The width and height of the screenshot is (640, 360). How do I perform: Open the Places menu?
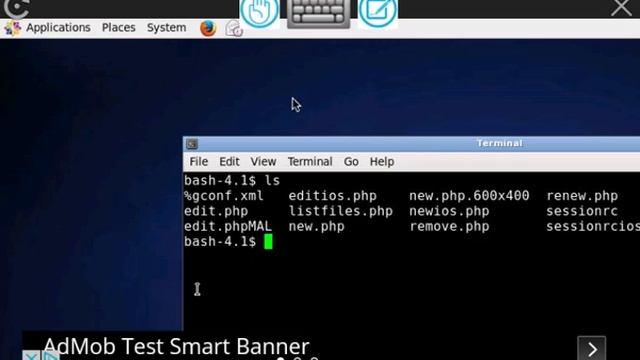tap(118, 27)
